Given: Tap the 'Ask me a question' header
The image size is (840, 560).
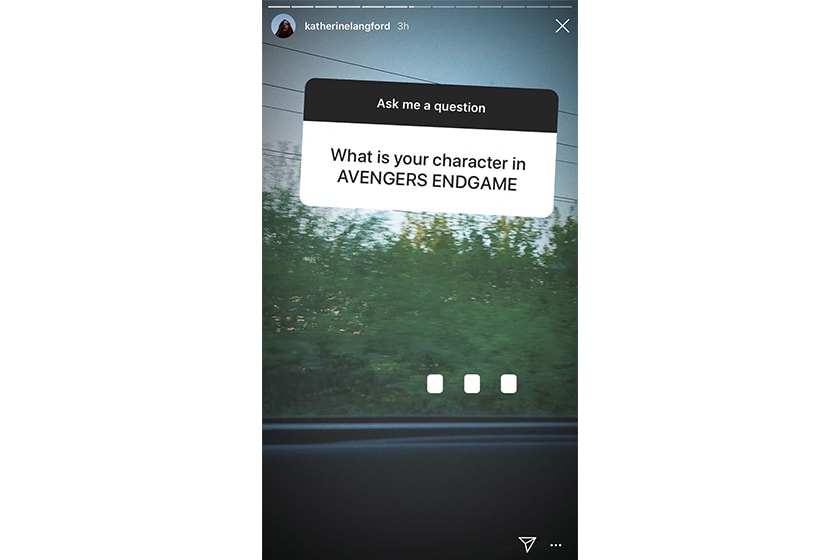Looking at the screenshot, I should point(431,105).
